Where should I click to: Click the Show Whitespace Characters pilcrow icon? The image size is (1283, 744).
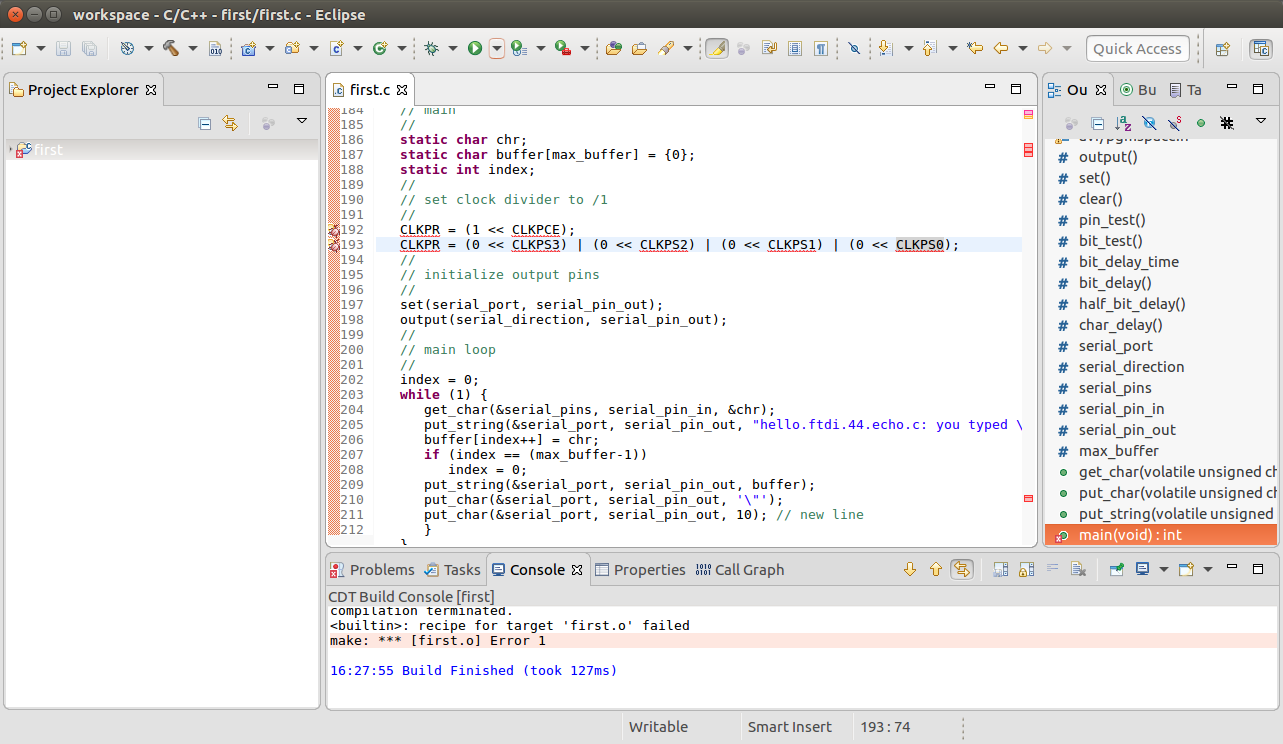click(x=820, y=48)
